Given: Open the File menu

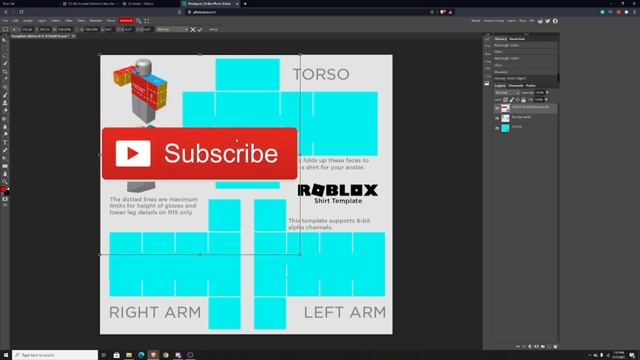Looking at the screenshot, I should pyautogui.click(x=5, y=21).
